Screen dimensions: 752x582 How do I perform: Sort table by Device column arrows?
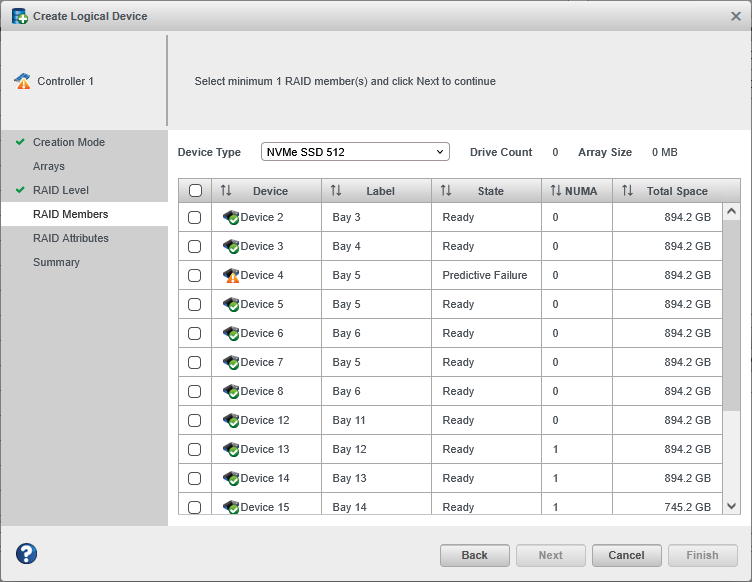[226, 191]
